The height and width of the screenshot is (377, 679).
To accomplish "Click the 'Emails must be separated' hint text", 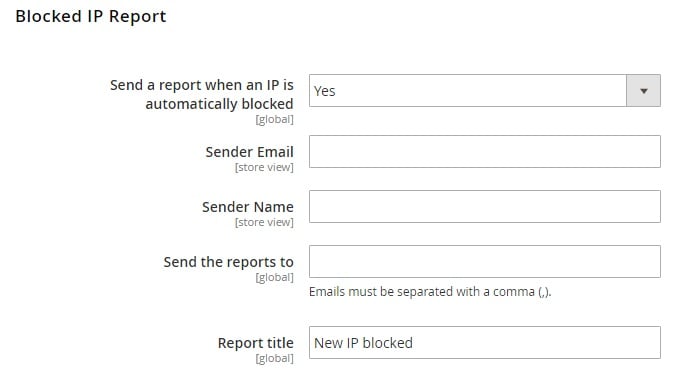I will [430, 292].
